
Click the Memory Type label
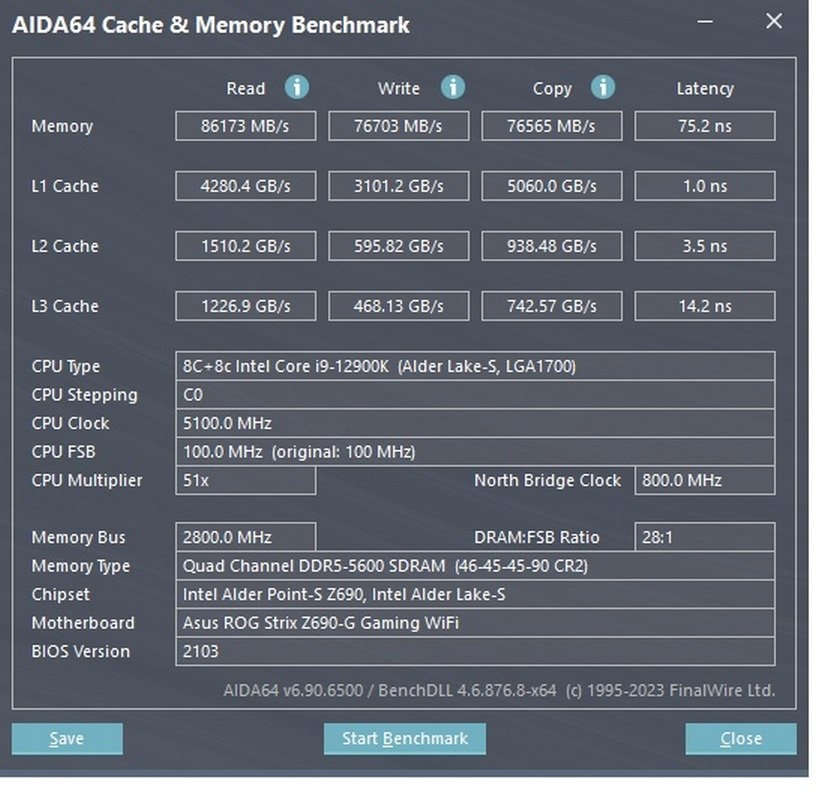[81, 566]
